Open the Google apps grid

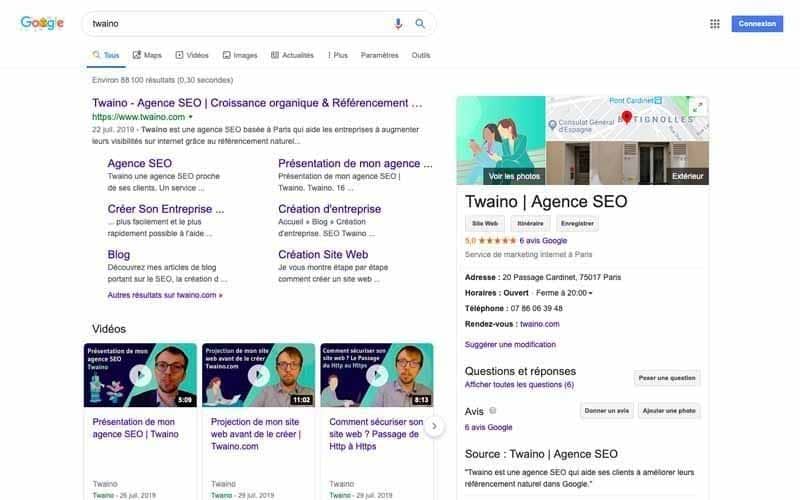coord(715,23)
